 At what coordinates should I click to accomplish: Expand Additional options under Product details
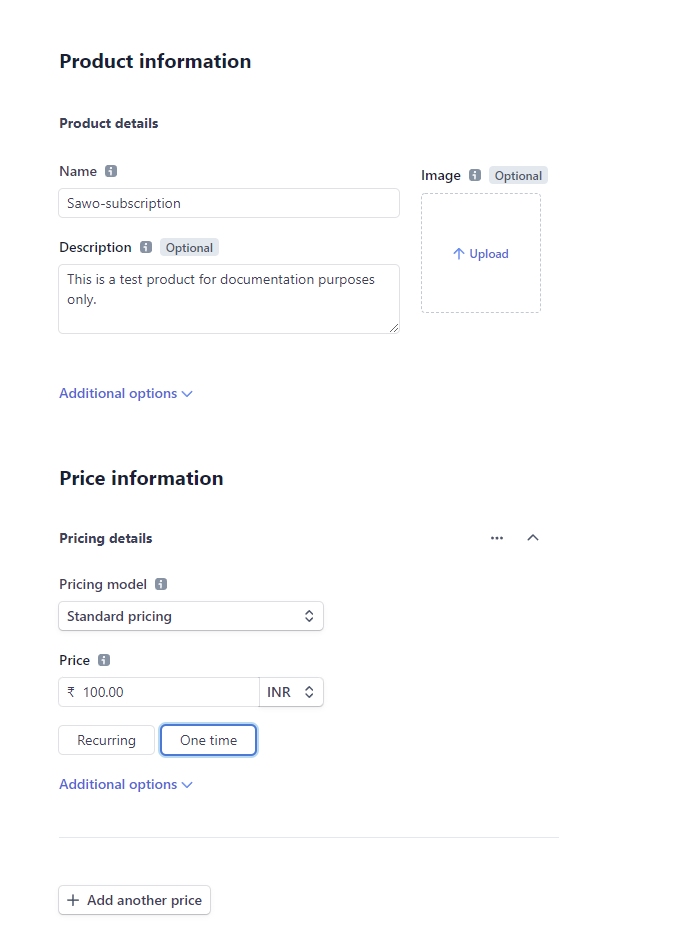[125, 393]
